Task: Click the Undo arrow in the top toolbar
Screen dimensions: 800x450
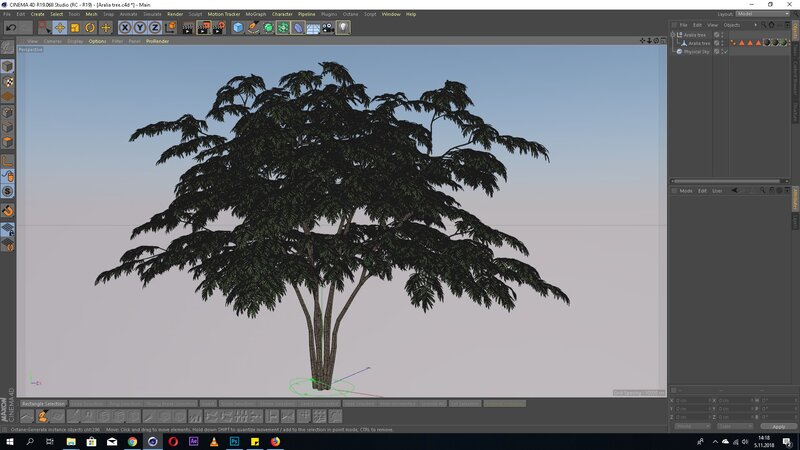Action: point(10,28)
